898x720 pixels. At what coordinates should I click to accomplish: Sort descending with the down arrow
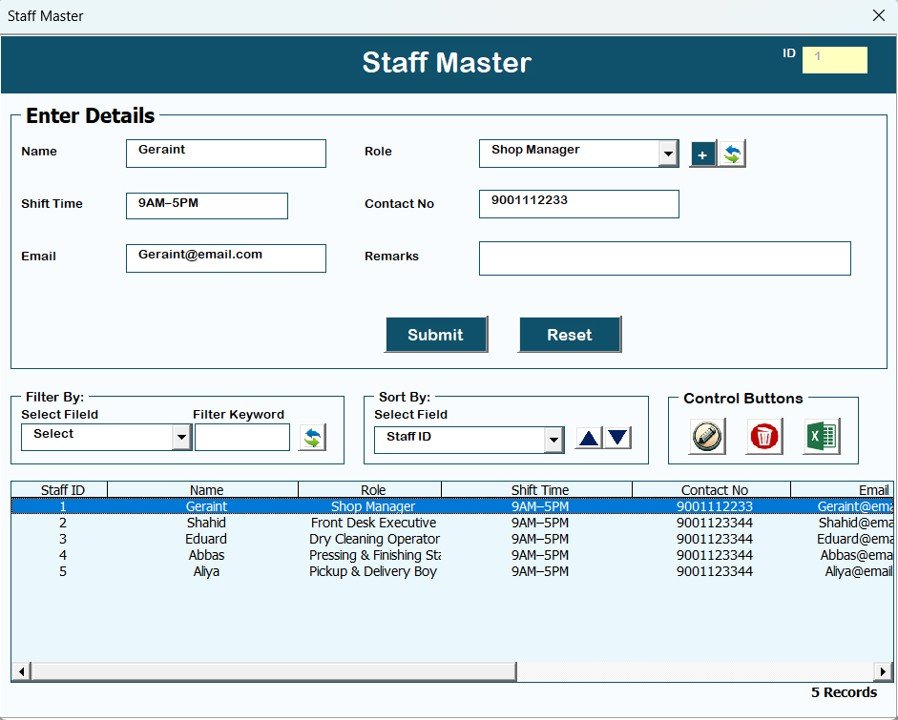pos(618,437)
